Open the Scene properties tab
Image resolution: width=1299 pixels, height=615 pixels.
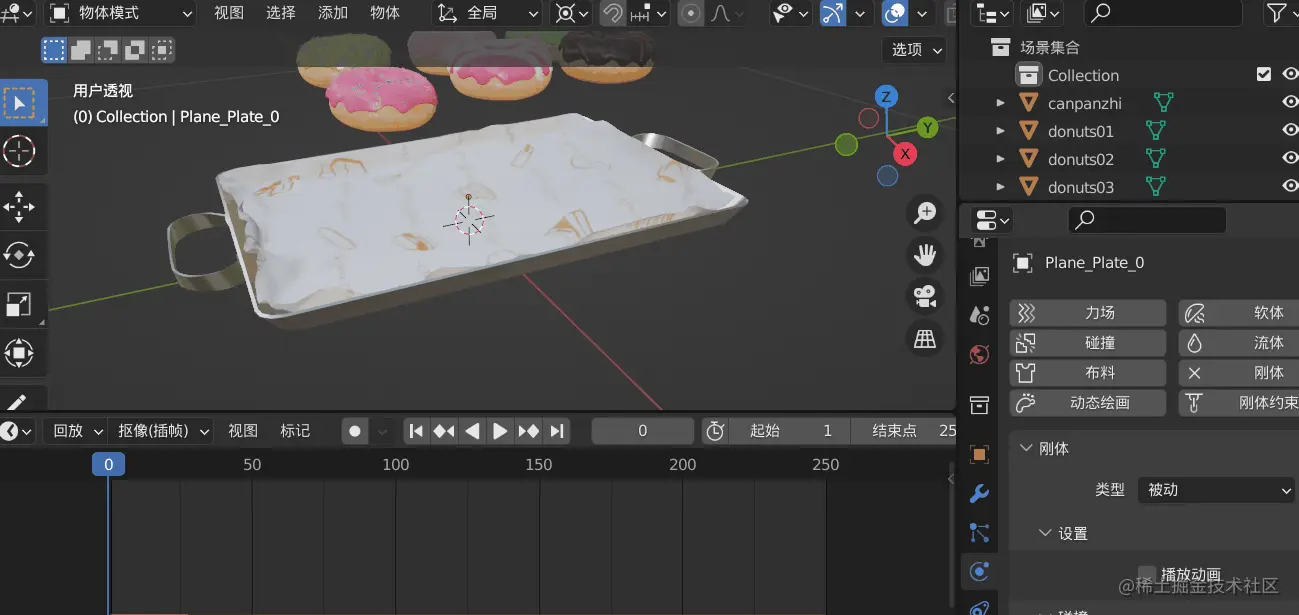[979, 315]
